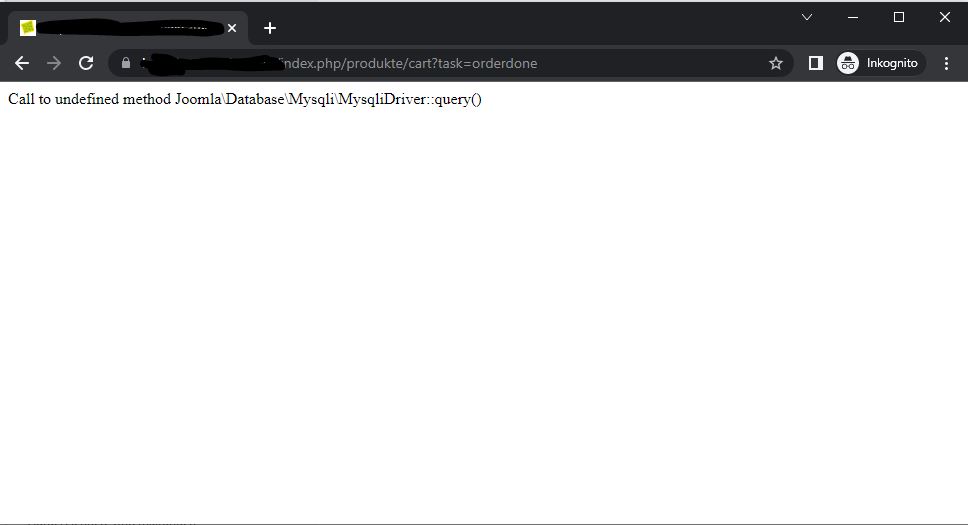Minimize the browser window
Viewport: 968px width, 525px height.
[853, 17]
